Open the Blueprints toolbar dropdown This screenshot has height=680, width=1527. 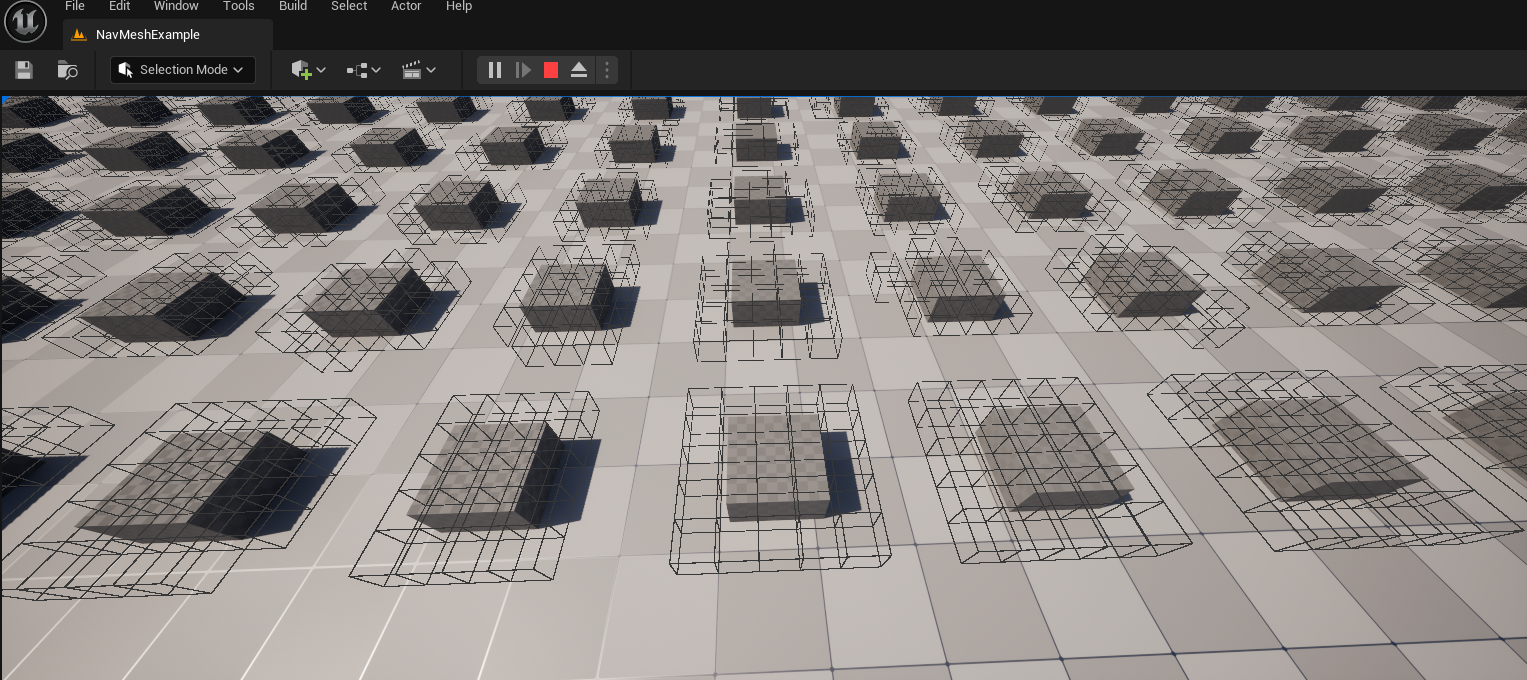tap(363, 70)
